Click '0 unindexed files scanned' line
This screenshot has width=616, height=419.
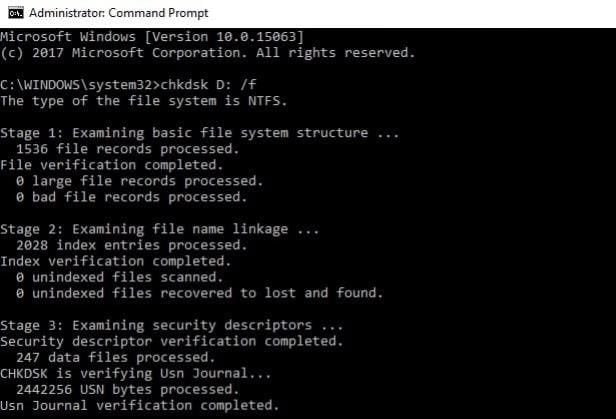(119, 277)
